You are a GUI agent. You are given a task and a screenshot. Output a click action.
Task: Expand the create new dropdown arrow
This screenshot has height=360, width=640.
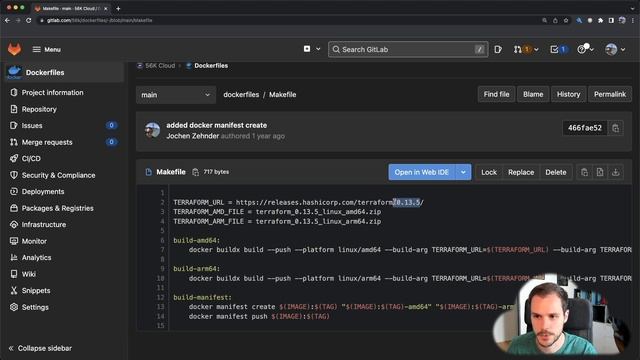point(318,49)
